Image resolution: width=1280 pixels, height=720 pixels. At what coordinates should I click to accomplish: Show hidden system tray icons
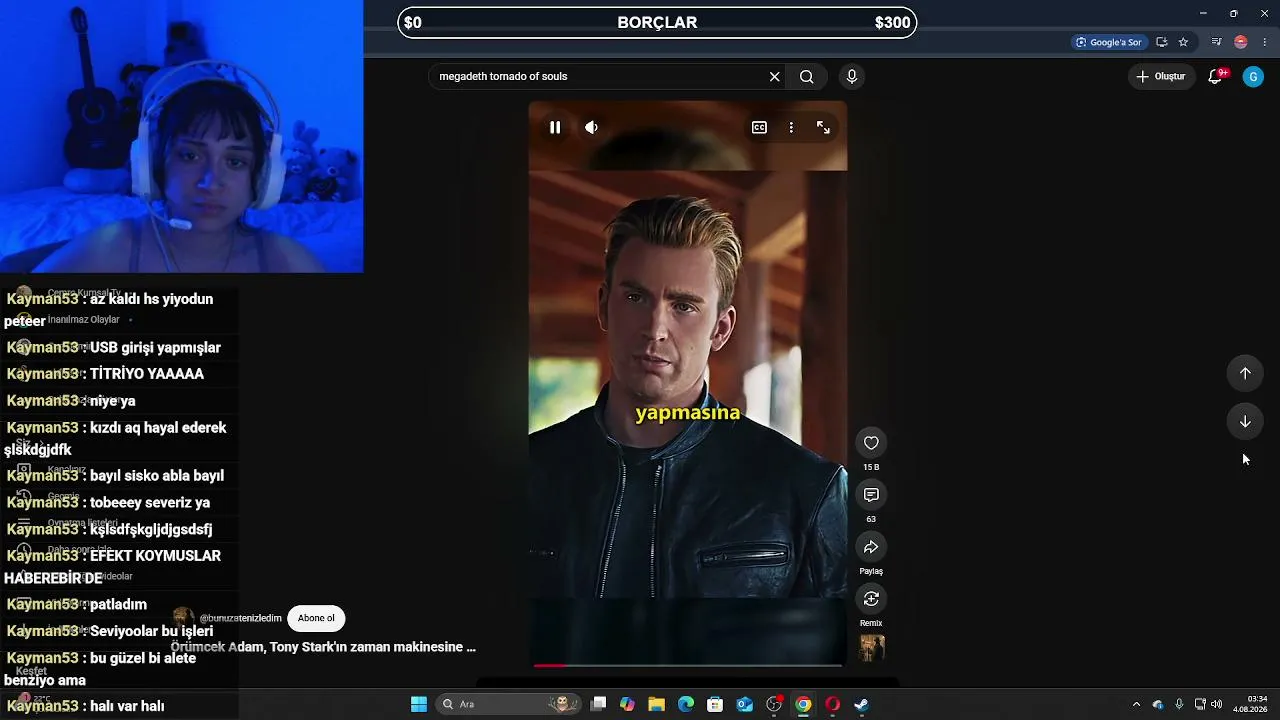pyautogui.click(x=1136, y=704)
